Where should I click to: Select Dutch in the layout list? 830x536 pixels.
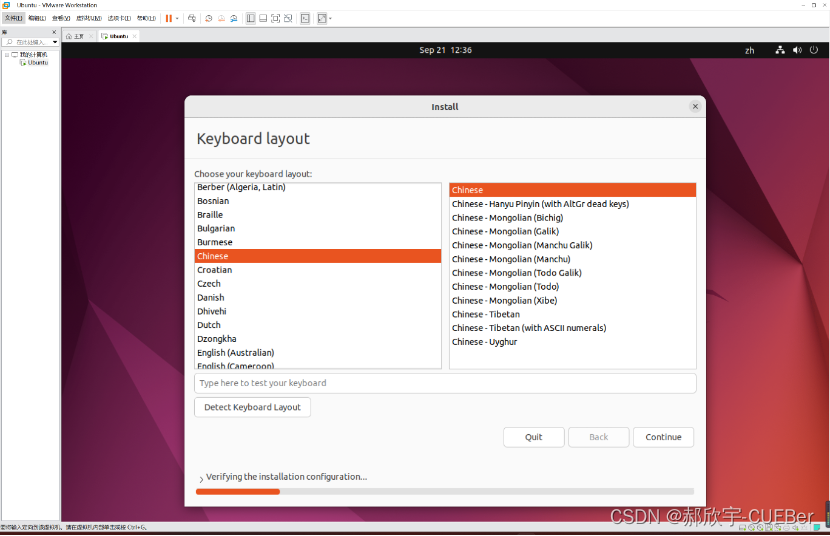318,325
